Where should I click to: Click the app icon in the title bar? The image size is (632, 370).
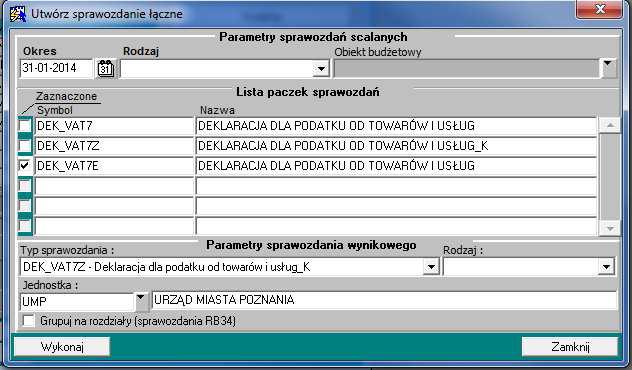18,14
